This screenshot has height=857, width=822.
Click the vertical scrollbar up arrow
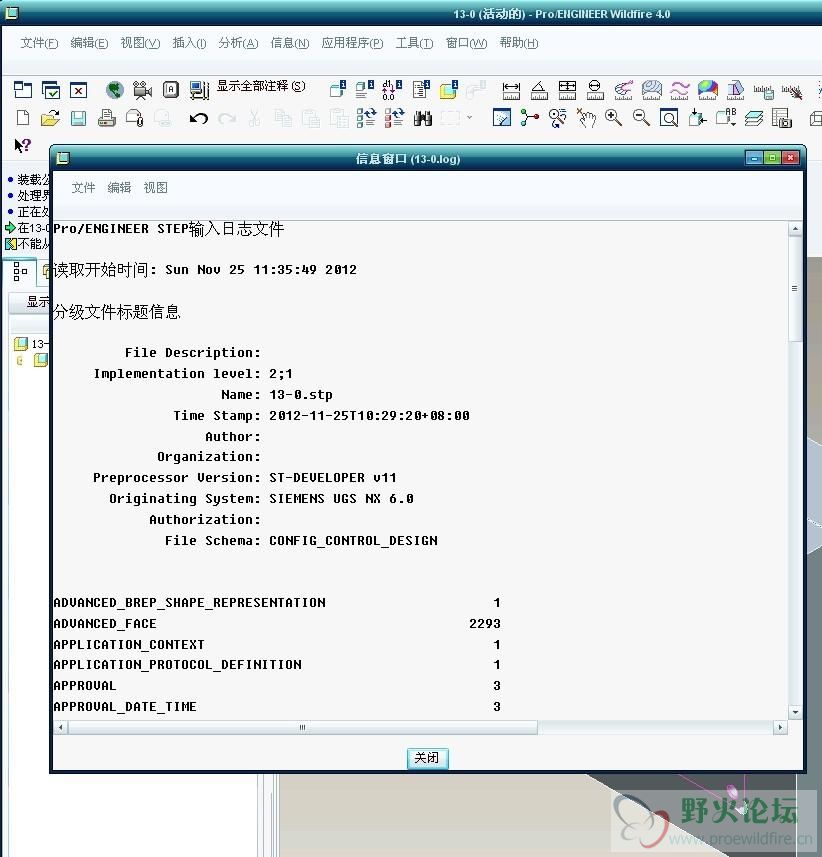point(795,228)
